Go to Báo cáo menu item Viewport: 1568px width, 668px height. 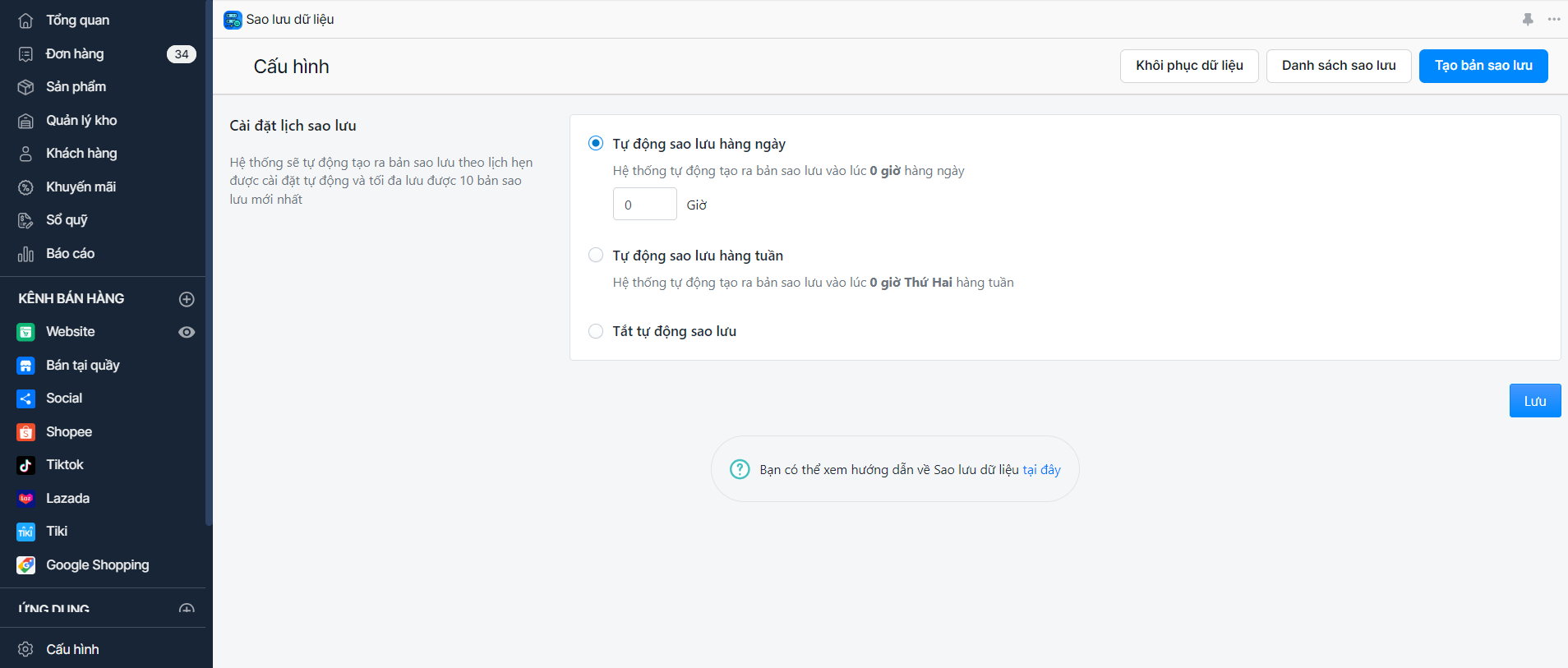click(70, 254)
